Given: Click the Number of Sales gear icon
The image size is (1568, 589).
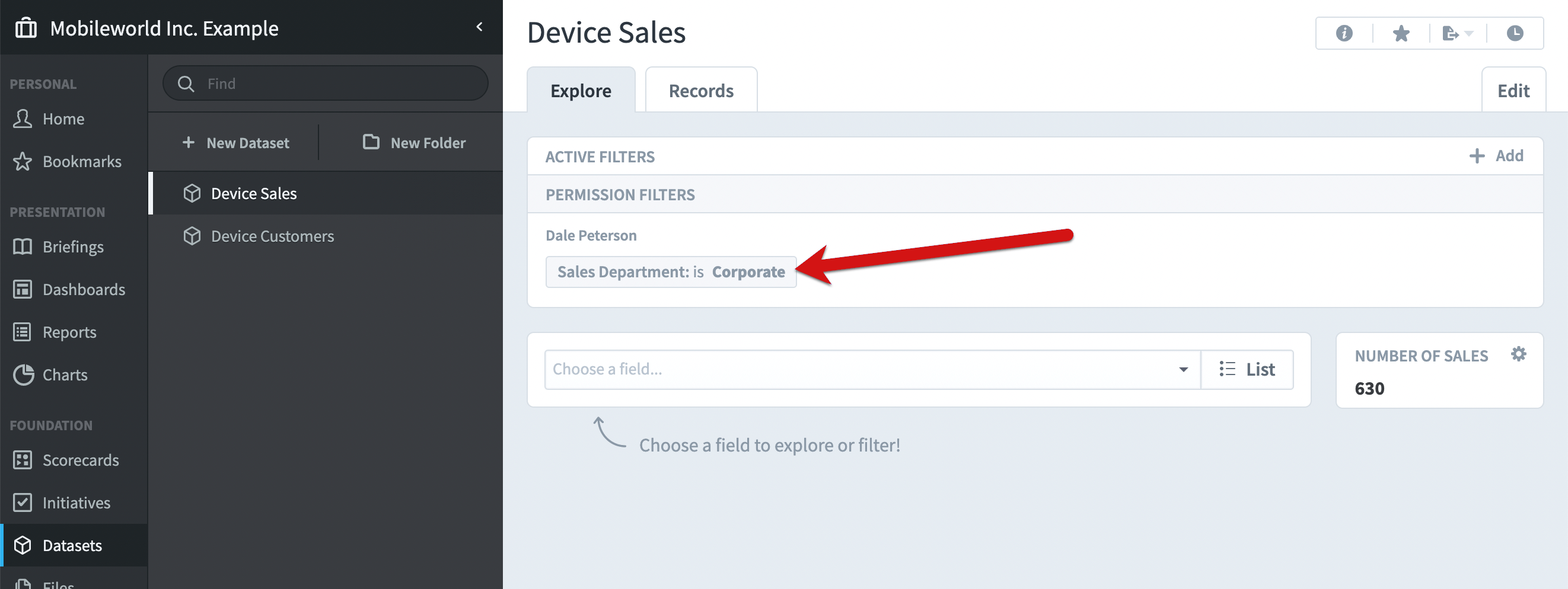Looking at the screenshot, I should (1518, 354).
